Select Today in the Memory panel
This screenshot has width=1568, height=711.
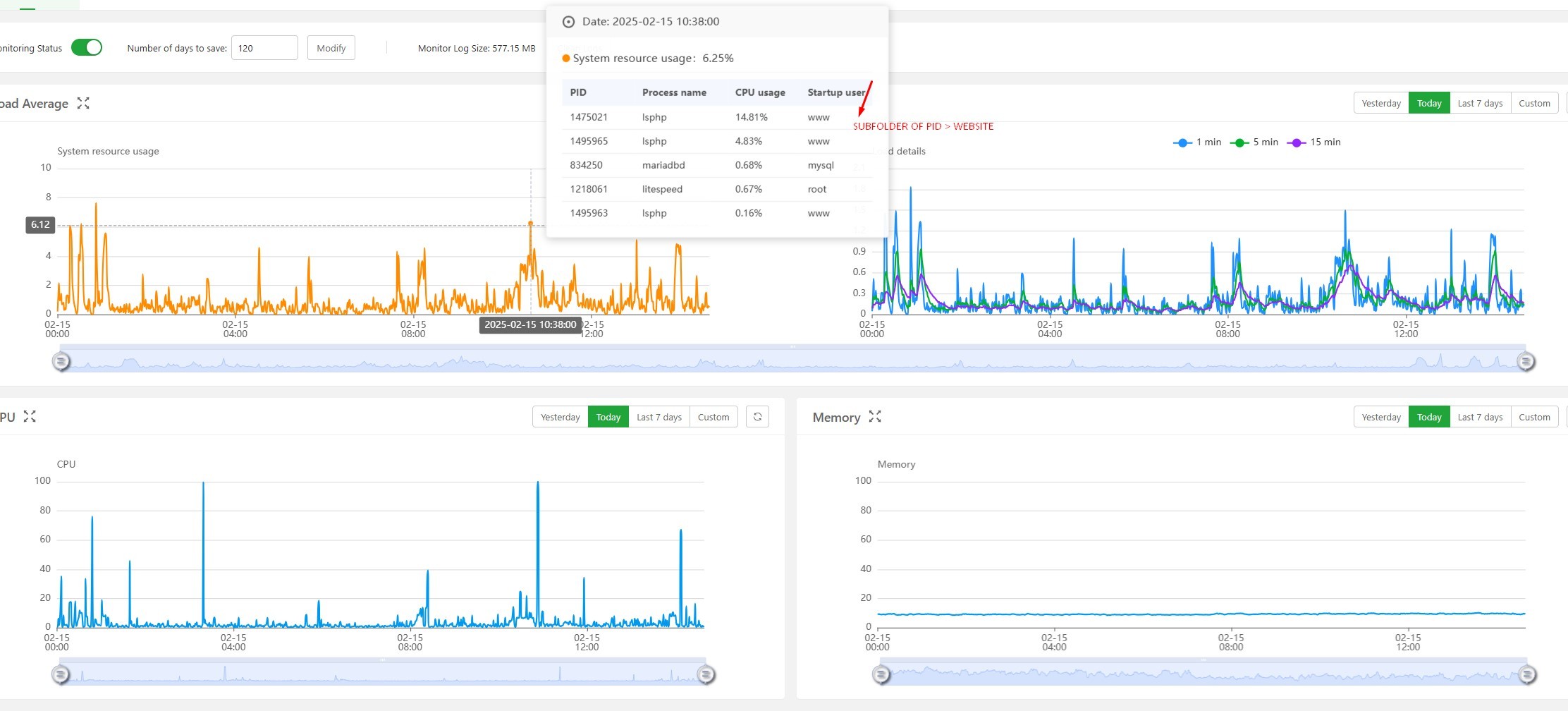point(1429,417)
